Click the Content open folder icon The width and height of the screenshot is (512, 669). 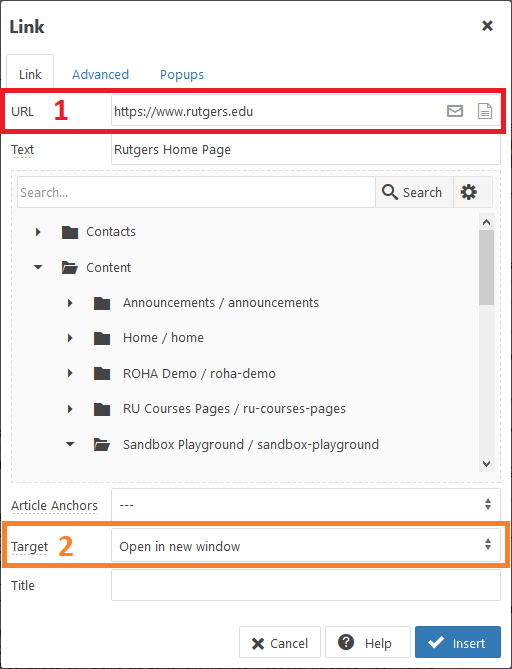(70, 268)
